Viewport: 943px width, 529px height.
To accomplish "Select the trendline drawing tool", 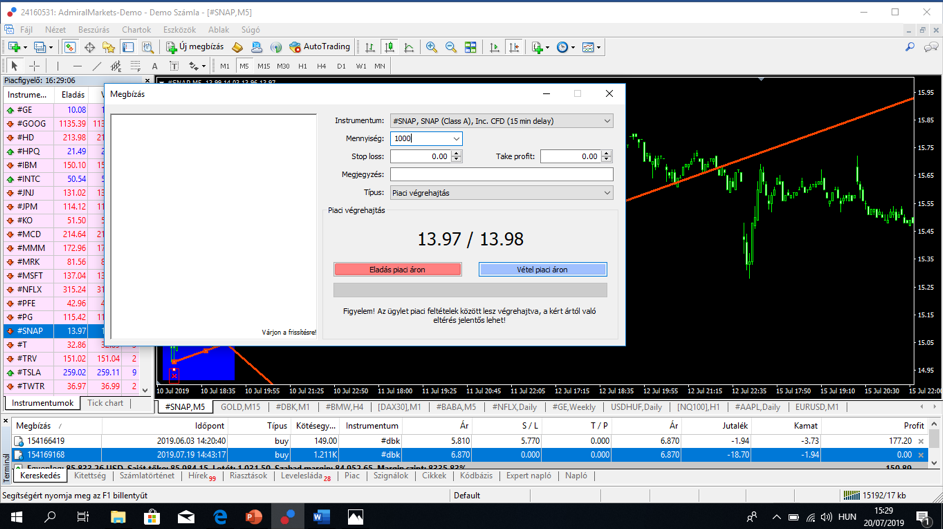I will click(x=96, y=66).
